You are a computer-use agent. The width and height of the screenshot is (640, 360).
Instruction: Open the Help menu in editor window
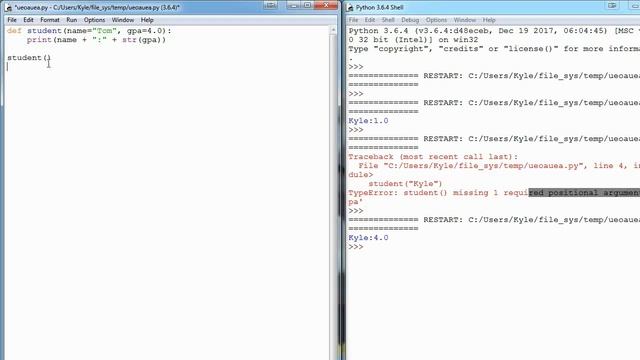(147, 20)
